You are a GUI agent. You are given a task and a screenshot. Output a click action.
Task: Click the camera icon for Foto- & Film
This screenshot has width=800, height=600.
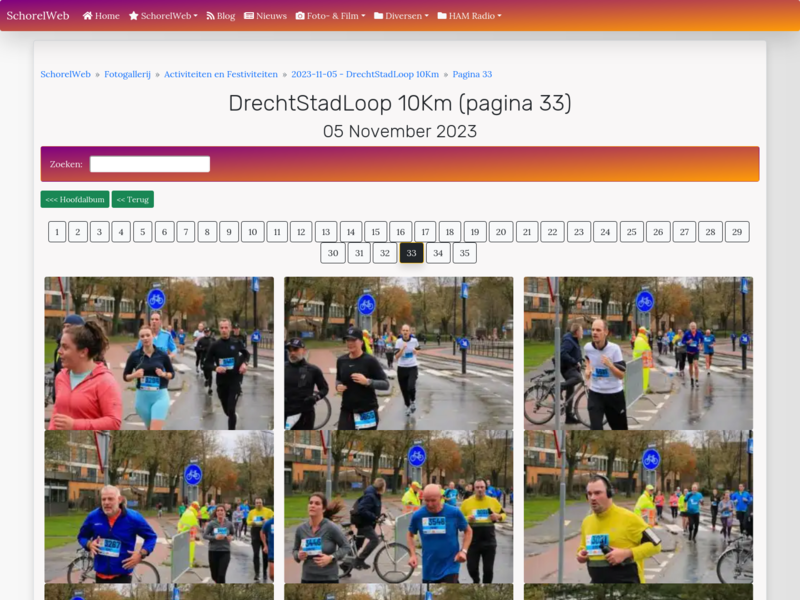pyautogui.click(x=300, y=16)
